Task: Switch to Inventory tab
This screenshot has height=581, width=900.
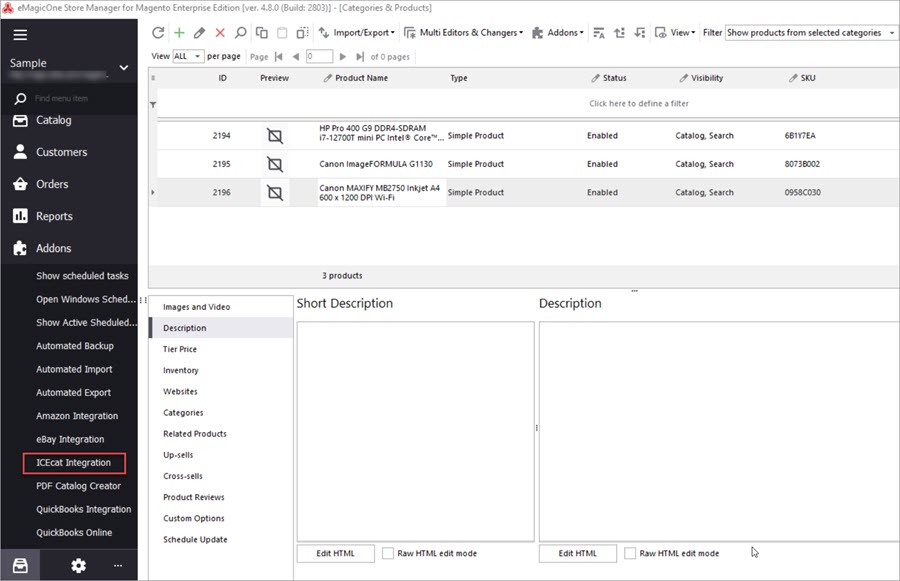Action: tap(221, 370)
